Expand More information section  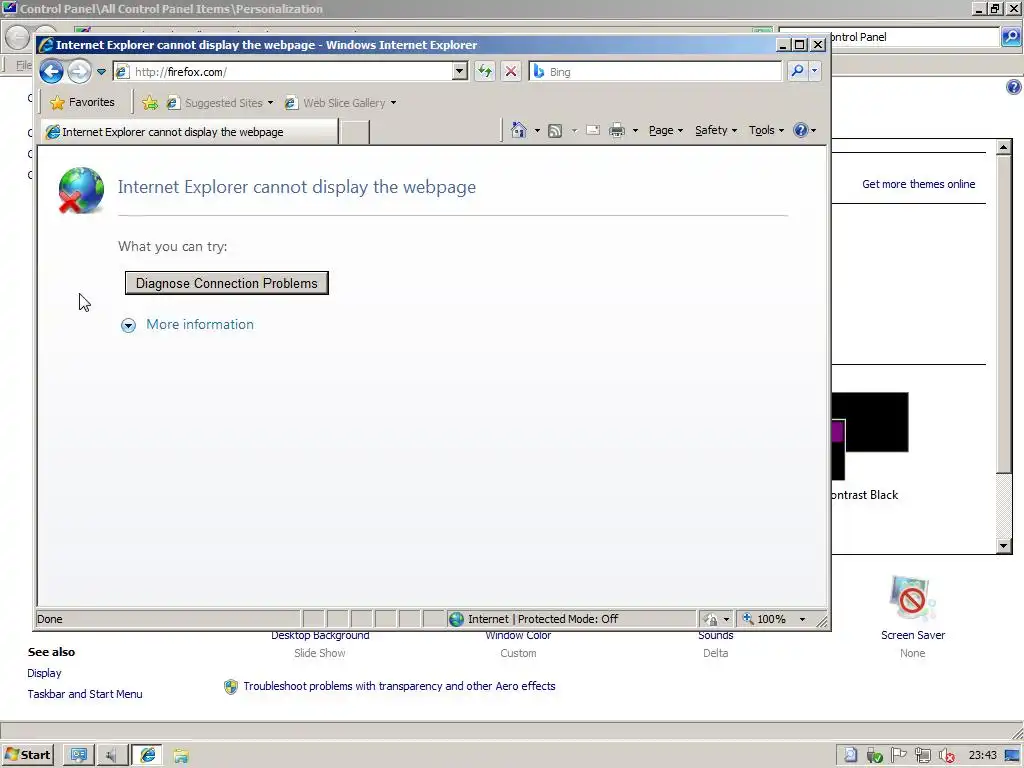click(187, 325)
